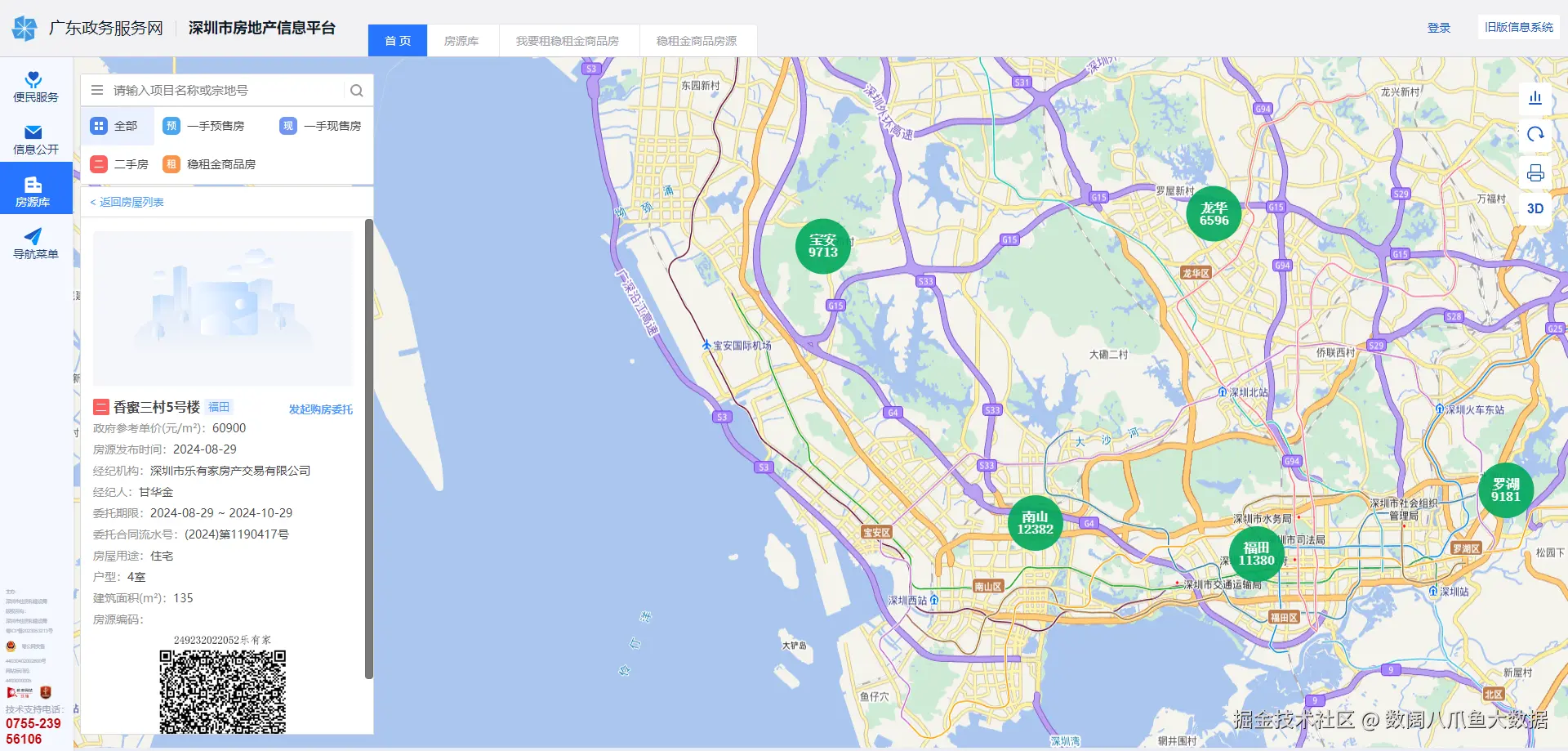Click the 龙华区 district label on map
1568x751 pixels.
[x=1196, y=273]
